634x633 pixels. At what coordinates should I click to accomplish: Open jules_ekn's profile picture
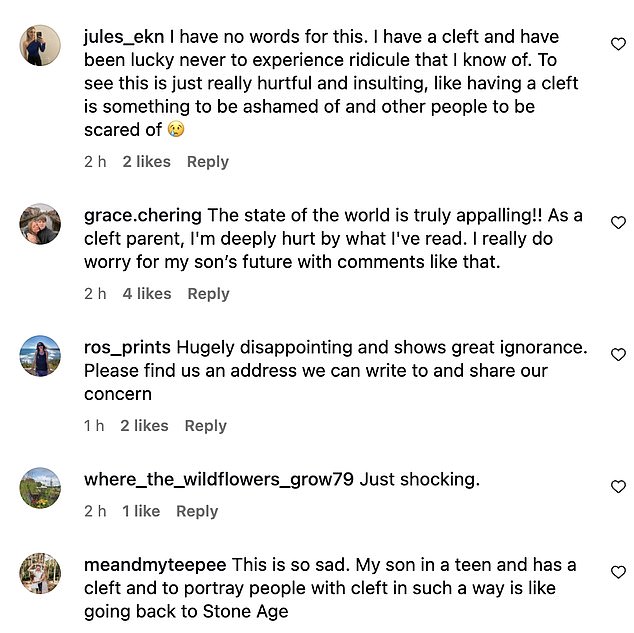tap(40, 46)
